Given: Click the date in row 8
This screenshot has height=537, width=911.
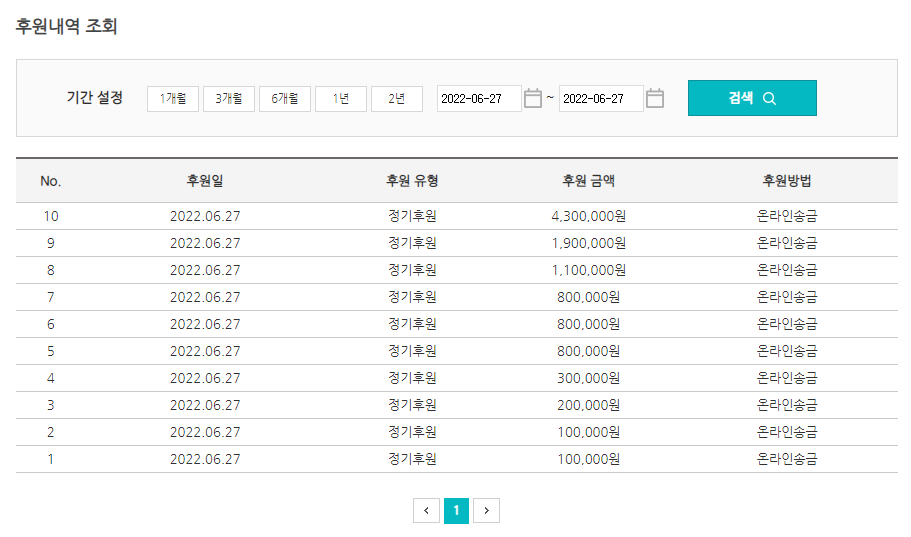Looking at the screenshot, I should tap(205, 270).
